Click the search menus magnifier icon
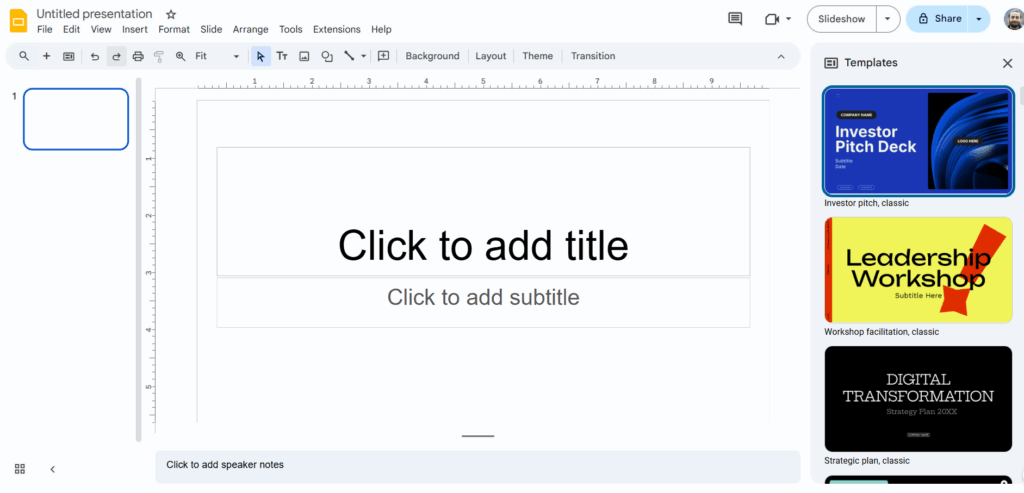This screenshot has height=493, width=1024. click(24, 56)
